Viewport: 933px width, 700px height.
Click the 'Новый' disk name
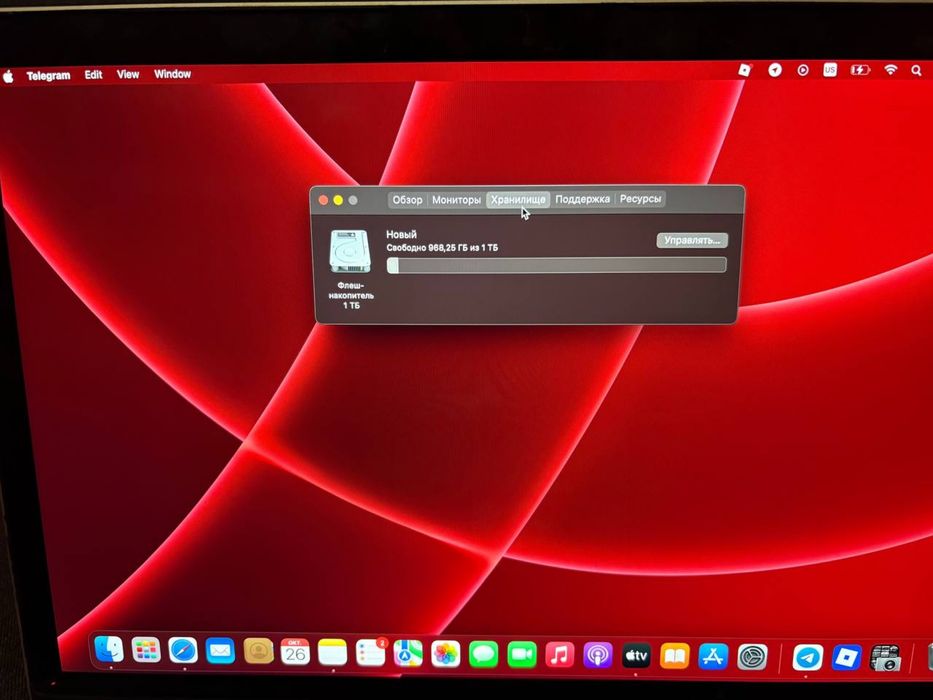pos(401,235)
